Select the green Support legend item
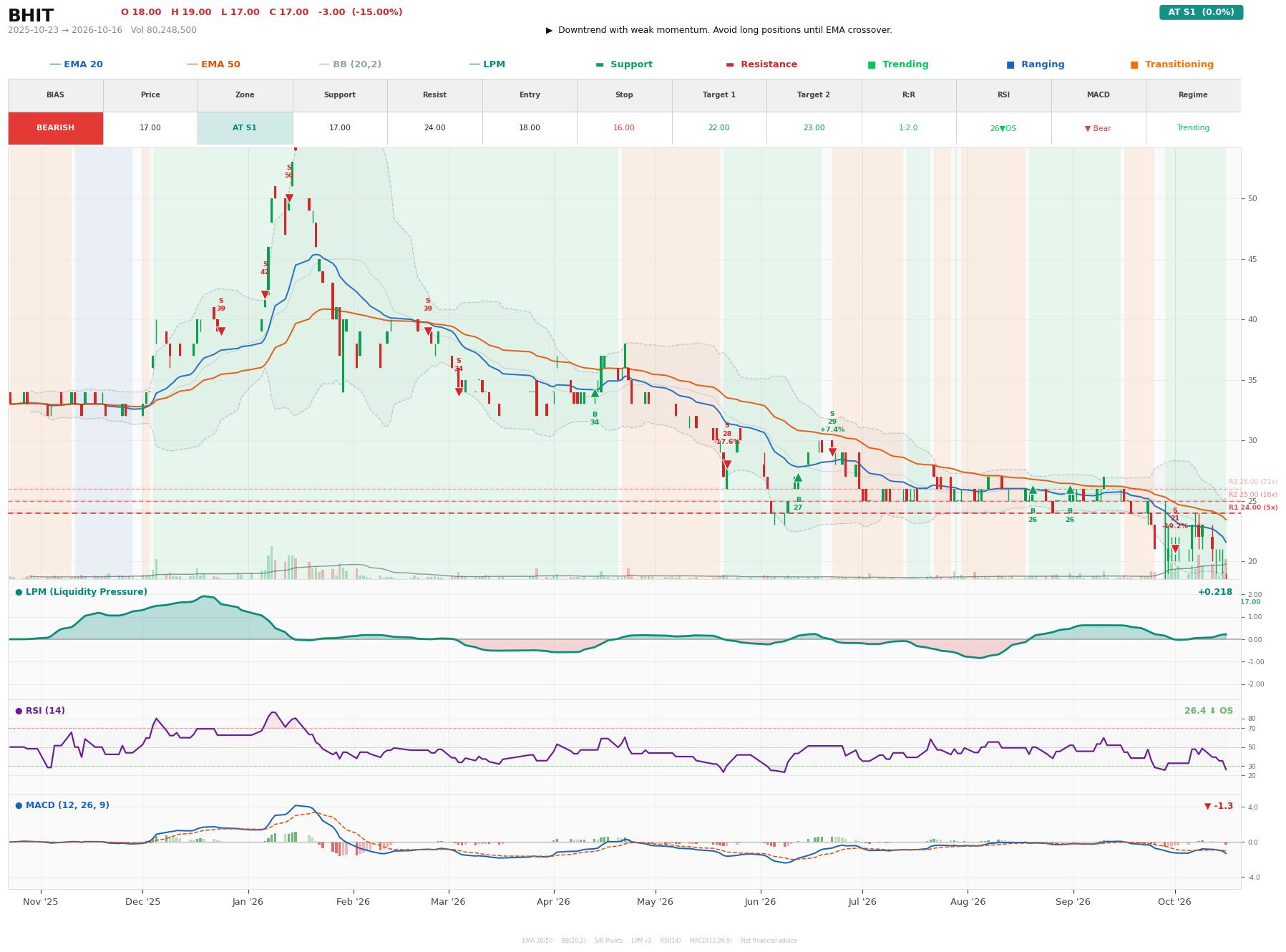The image size is (1286, 952). [624, 64]
